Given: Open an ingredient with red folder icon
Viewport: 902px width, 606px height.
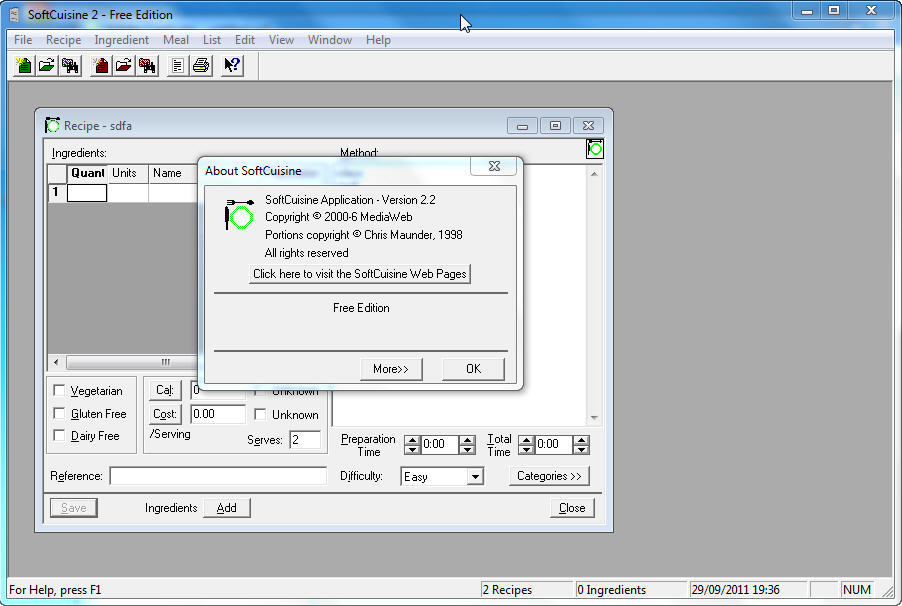Looking at the screenshot, I should (x=124, y=66).
